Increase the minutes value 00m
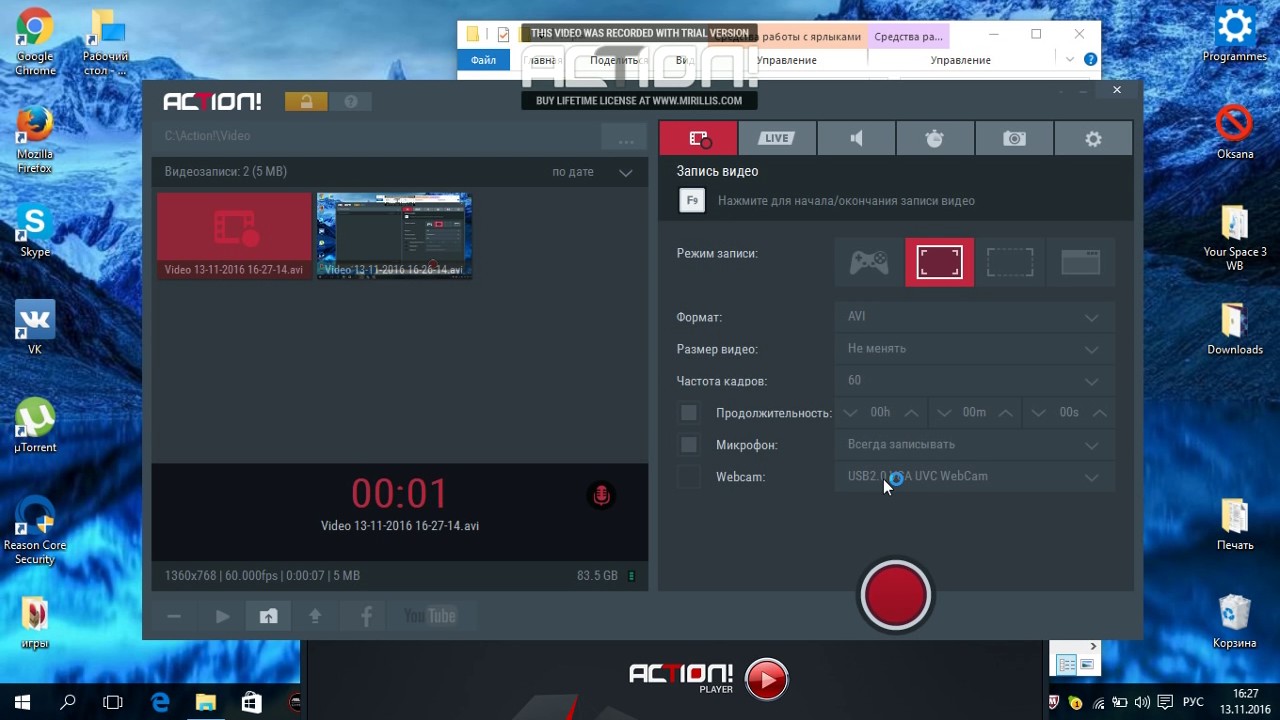 pos(1005,413)
